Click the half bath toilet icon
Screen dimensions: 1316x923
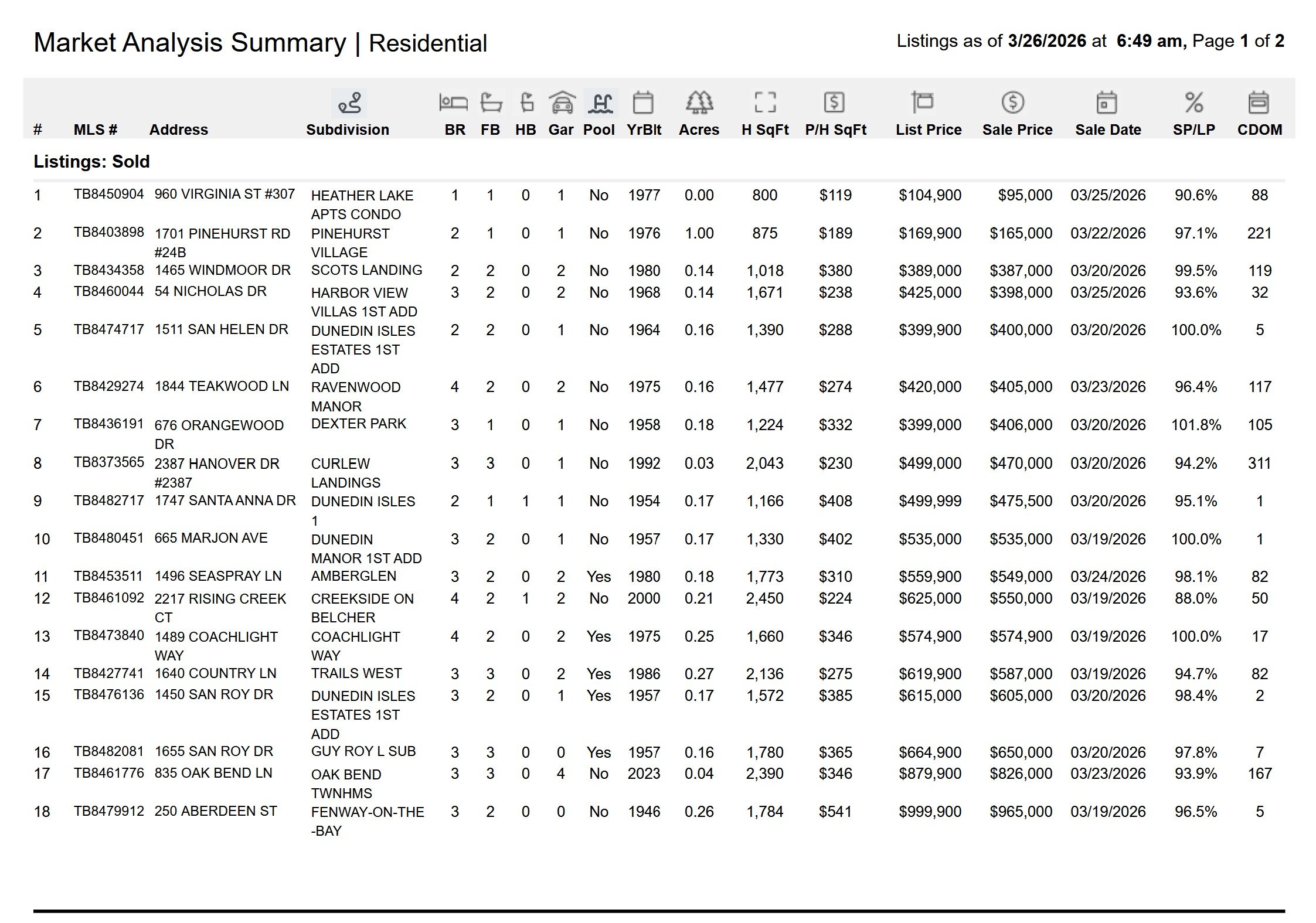pyautogui.click(x=526, y=103)
